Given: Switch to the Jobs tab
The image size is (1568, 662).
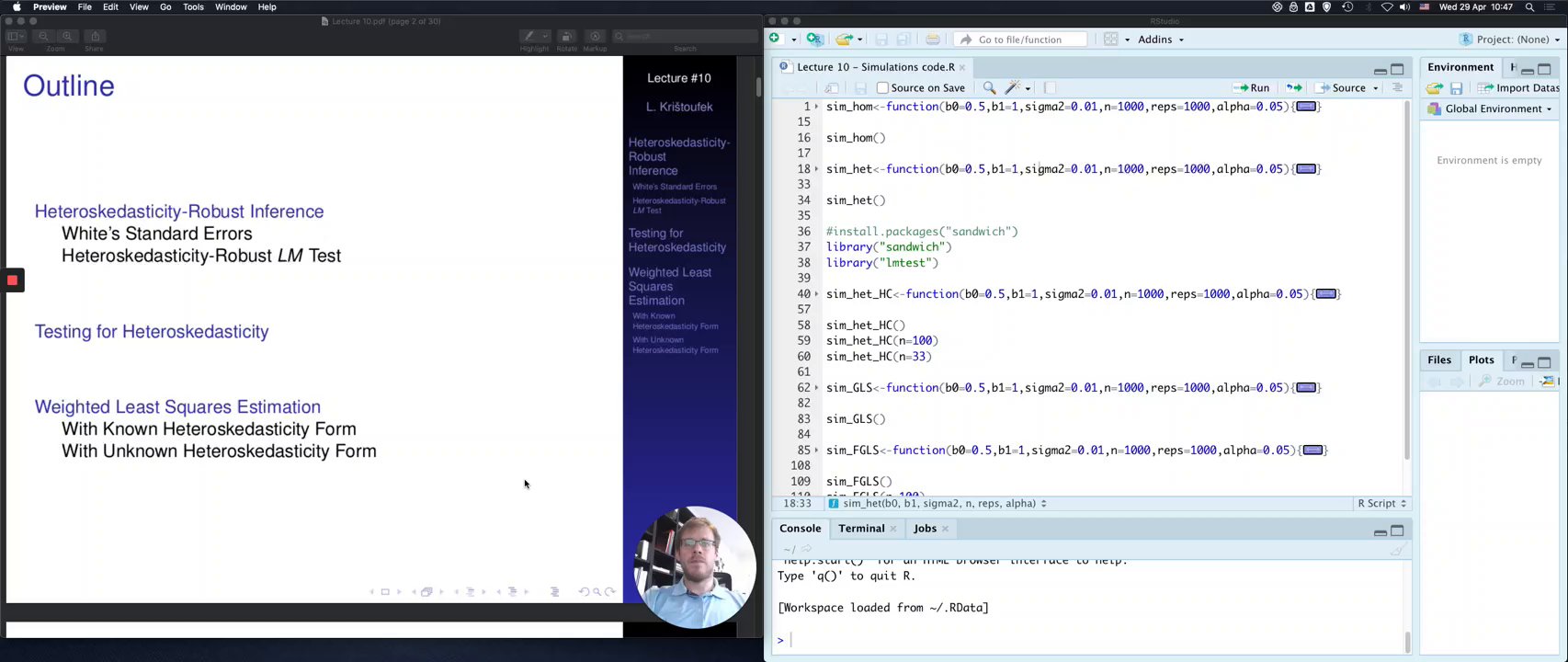Looking at the screenshot, I should [x=925, y=529].
